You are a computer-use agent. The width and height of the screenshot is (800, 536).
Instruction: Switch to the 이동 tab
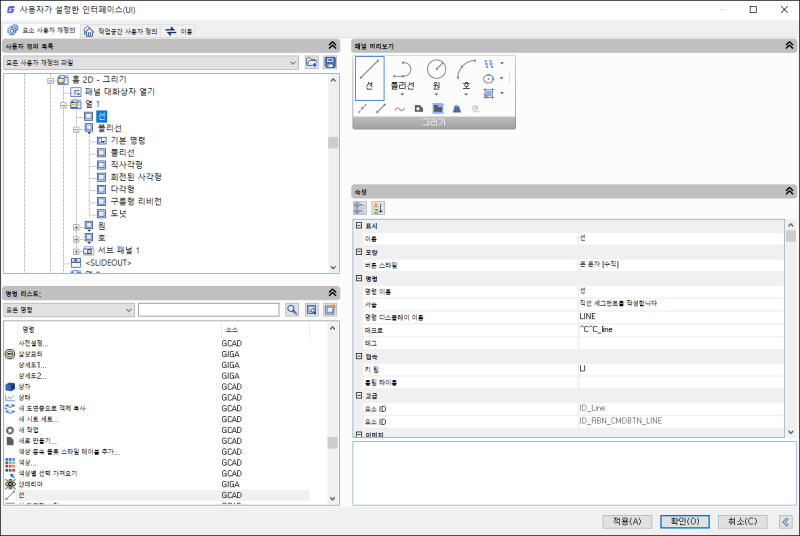179,31
